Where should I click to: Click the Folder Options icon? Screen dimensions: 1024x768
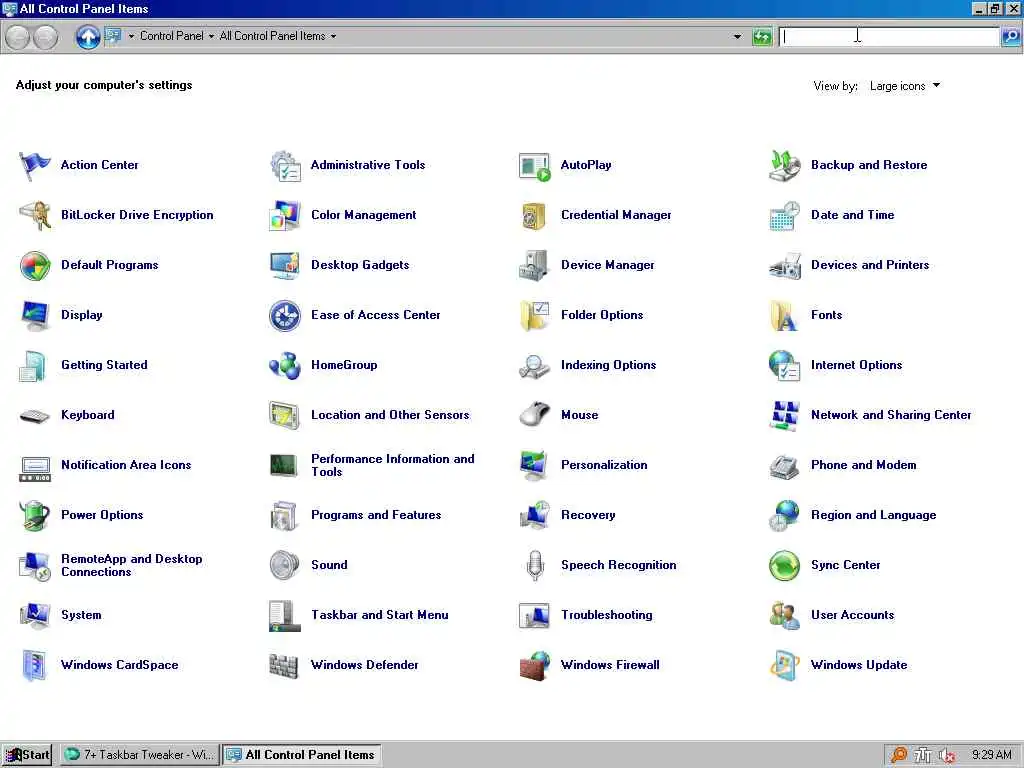(535, 315)
